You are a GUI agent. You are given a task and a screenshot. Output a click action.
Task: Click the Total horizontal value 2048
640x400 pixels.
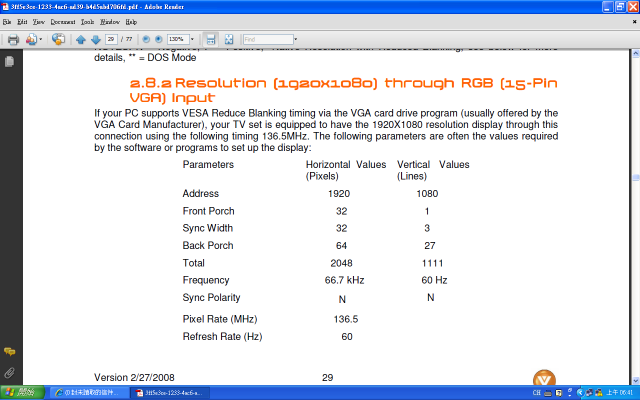point(341,263)
